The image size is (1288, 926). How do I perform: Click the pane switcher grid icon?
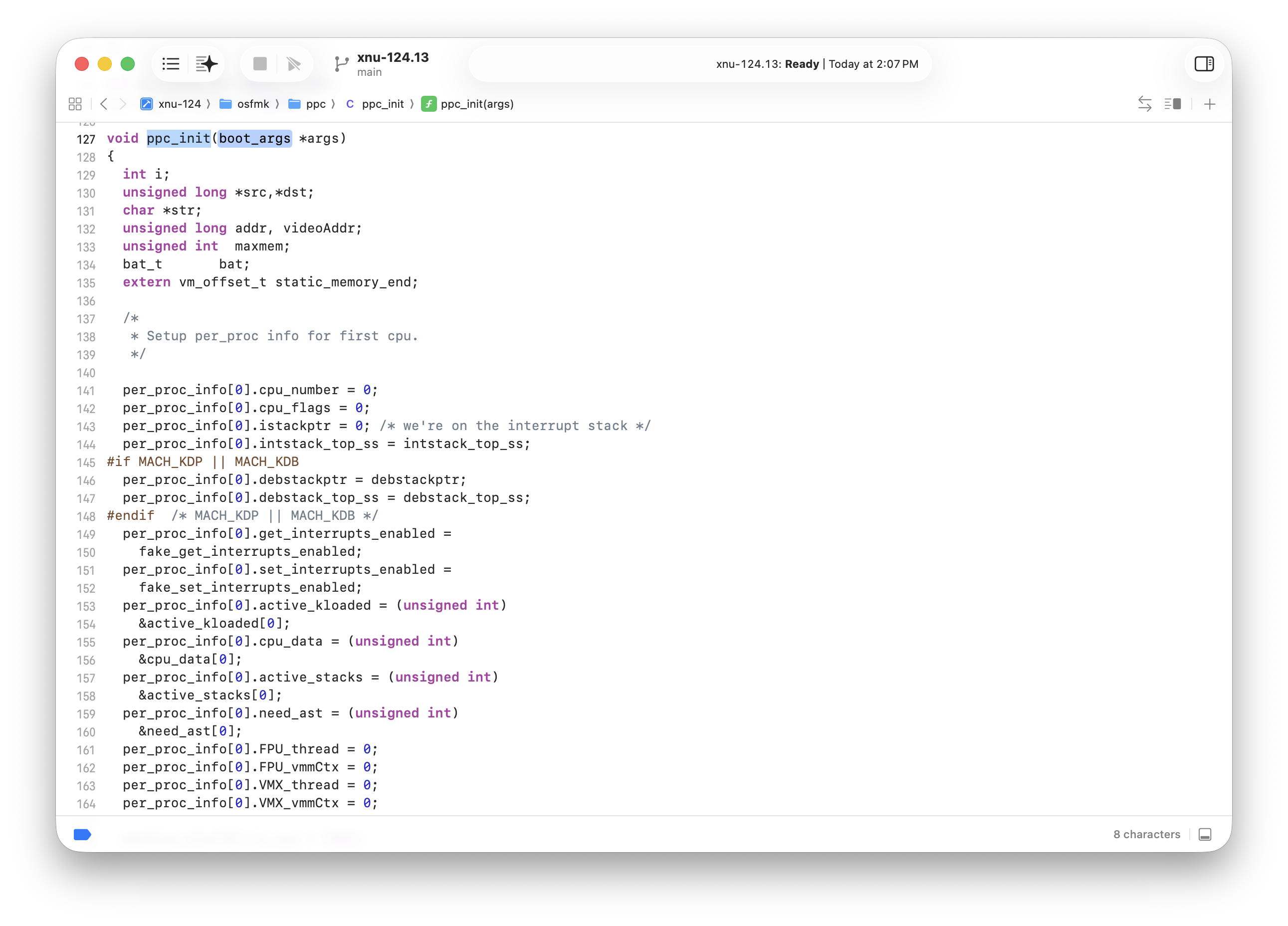(74, 104)
